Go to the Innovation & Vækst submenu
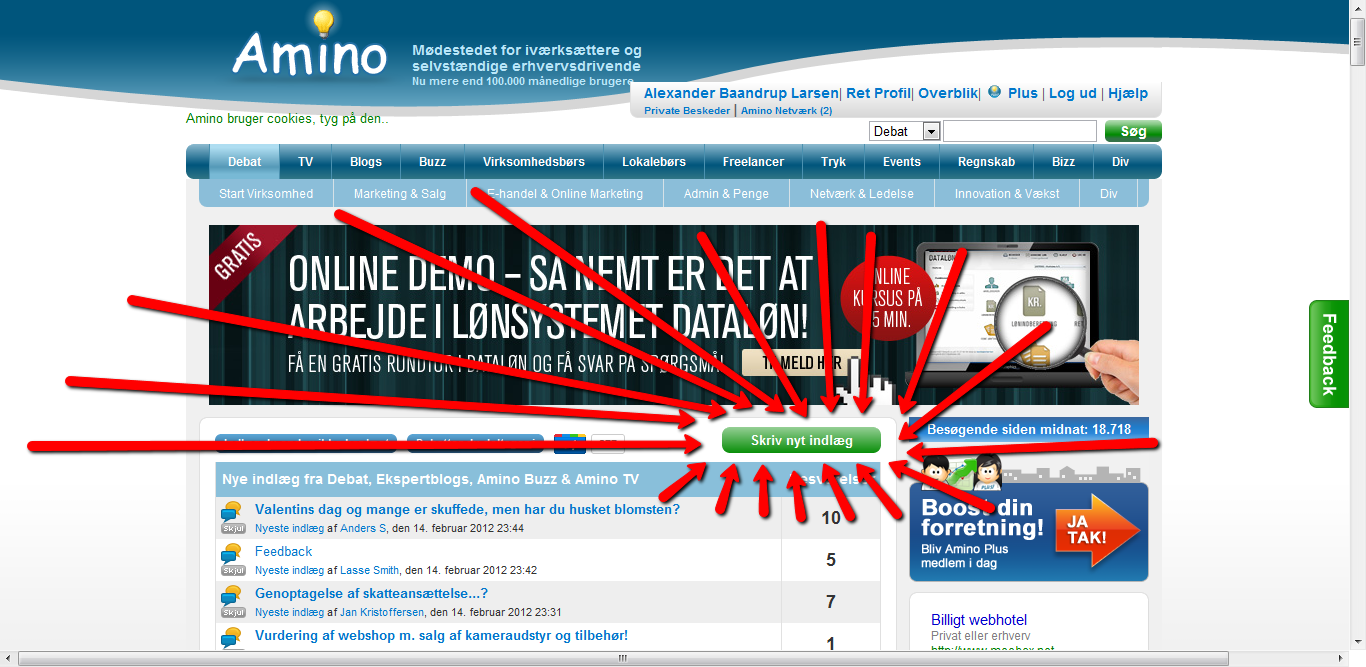The image size is (1366, 667). click(1007, 193)
